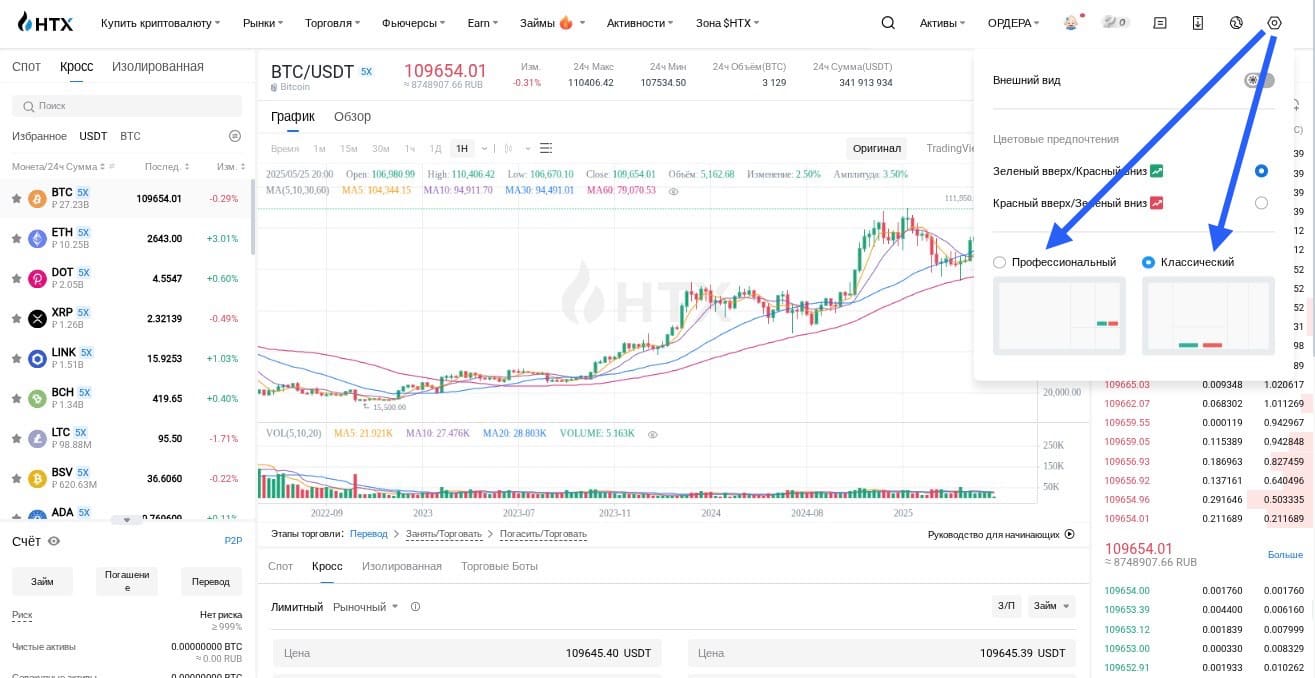Click Больше link in order book
Image resolution: width=1315 pixels, height=678 pixels.
[x=1285, y=554]
